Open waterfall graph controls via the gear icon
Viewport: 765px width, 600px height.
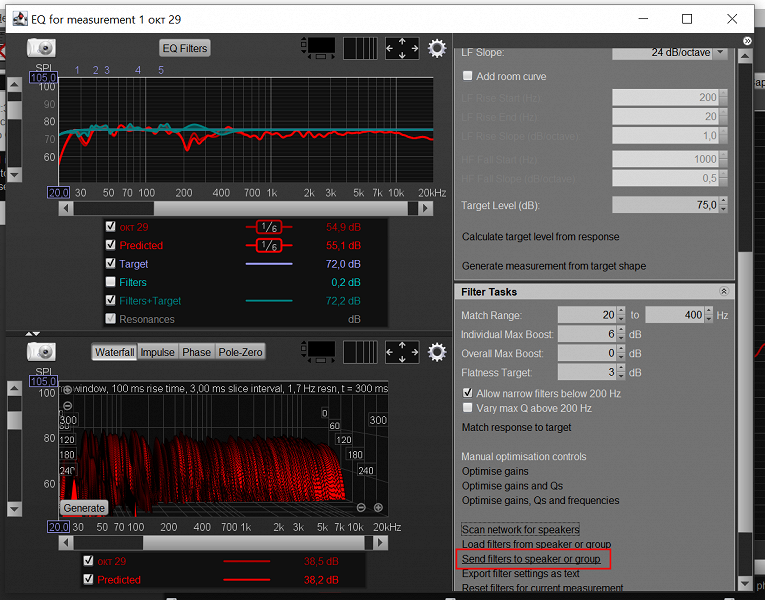pyautogui.click(x=437, y=352)
